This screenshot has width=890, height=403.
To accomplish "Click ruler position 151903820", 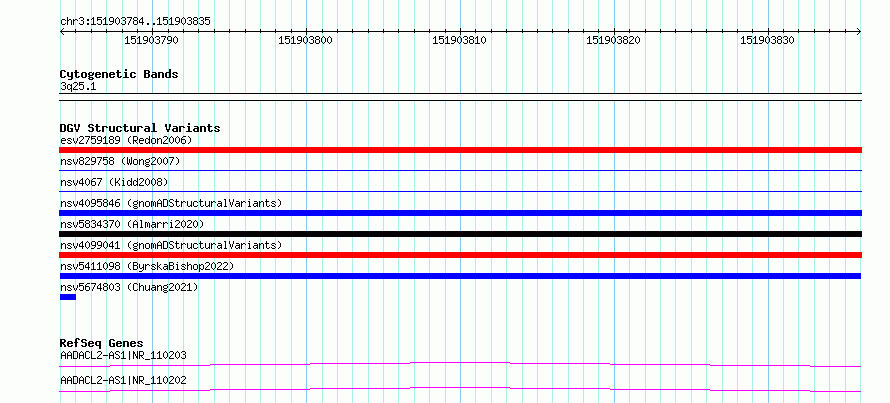I will tap(614, 40).
